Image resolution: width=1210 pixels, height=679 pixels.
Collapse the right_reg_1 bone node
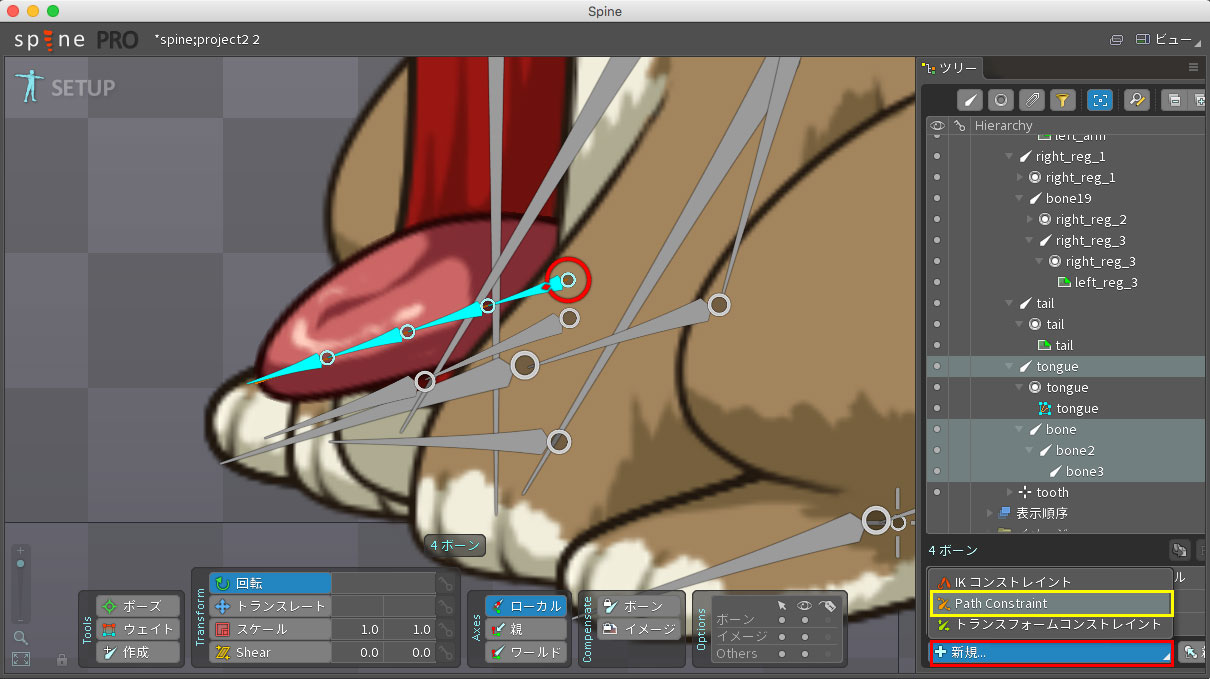pos(1009,157)
